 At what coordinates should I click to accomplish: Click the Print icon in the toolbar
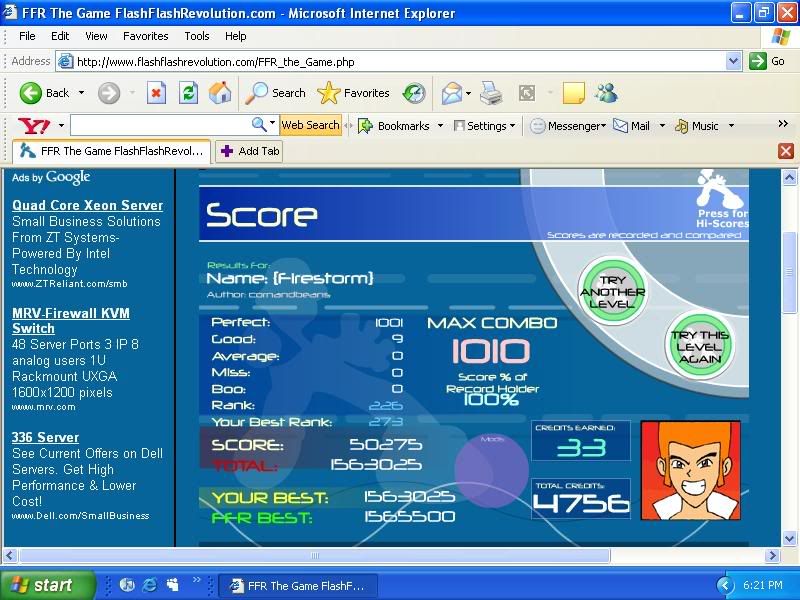coord(490,93)
